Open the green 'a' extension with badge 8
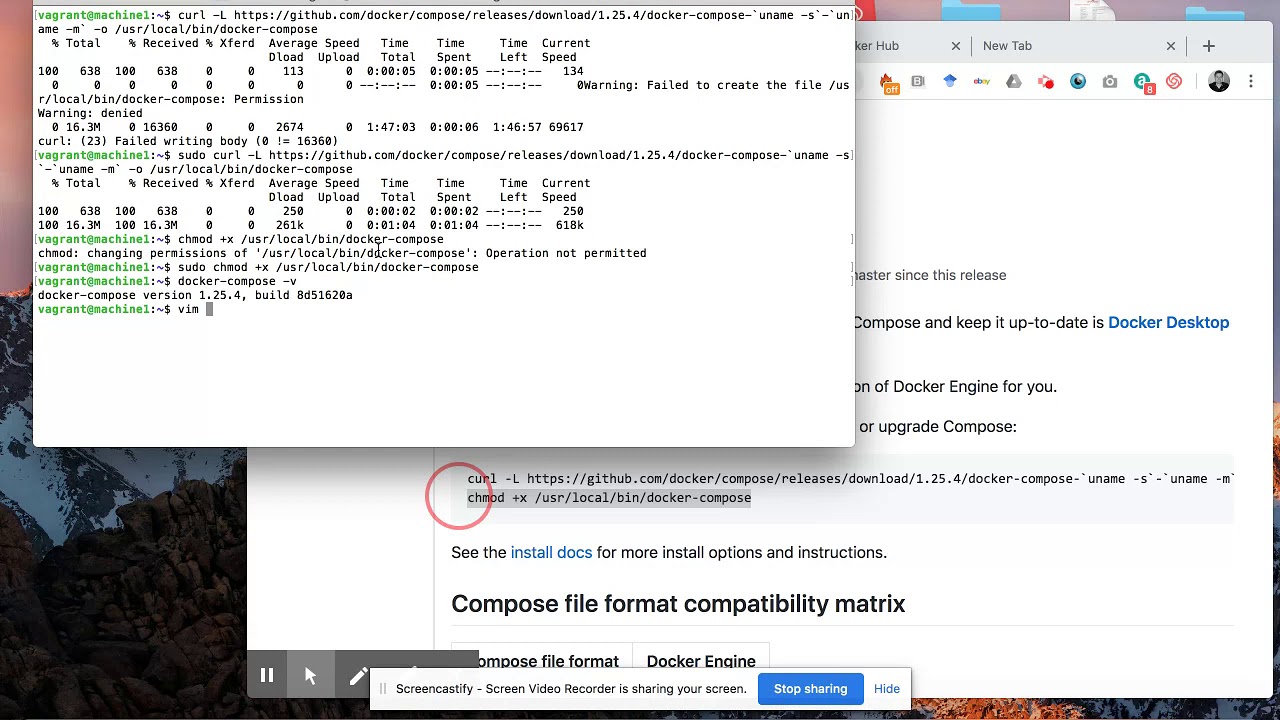 click(x=1143, y=83)
